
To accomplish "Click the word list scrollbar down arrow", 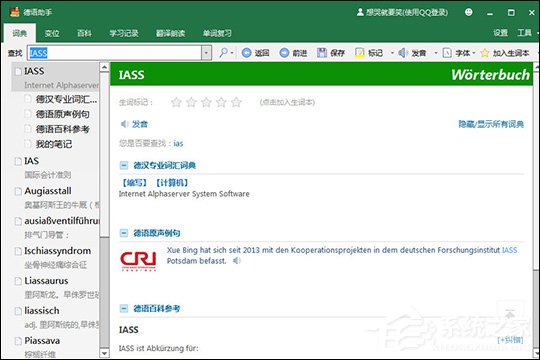I will coord(104,353).
